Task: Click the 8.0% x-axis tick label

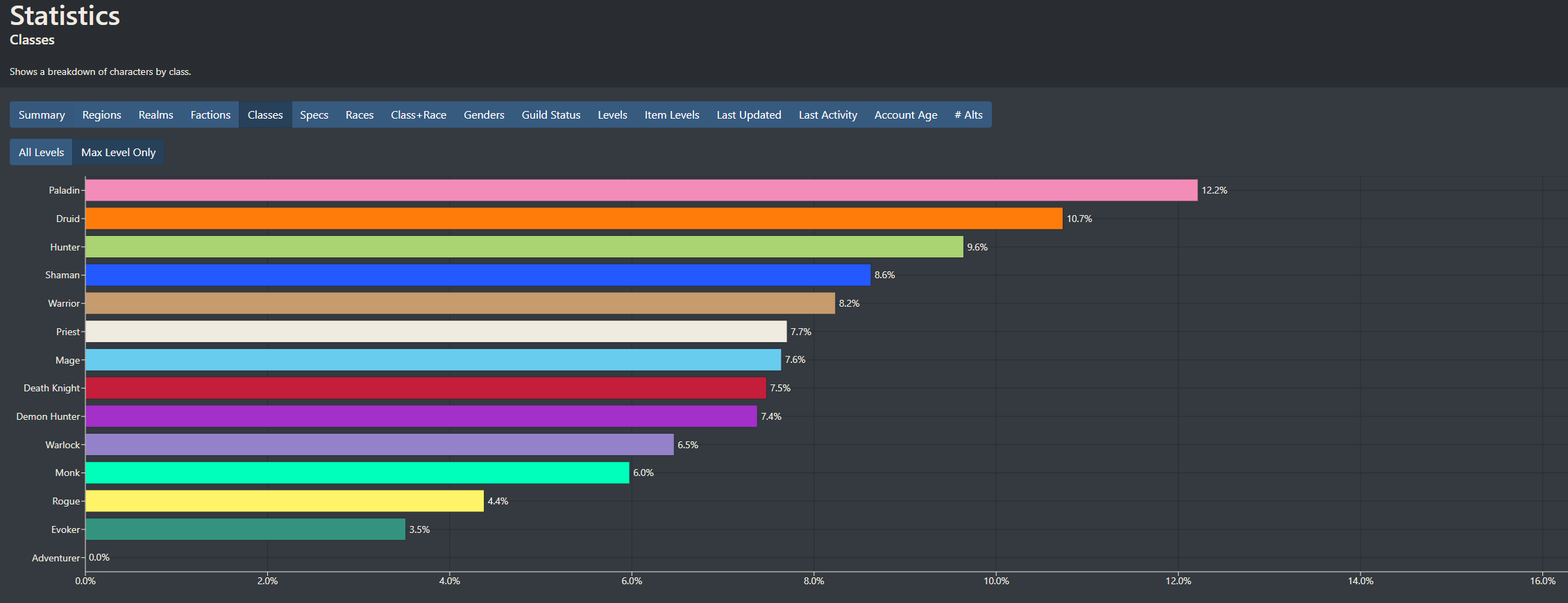Action: pyautogui.click(x=813, y=581)
